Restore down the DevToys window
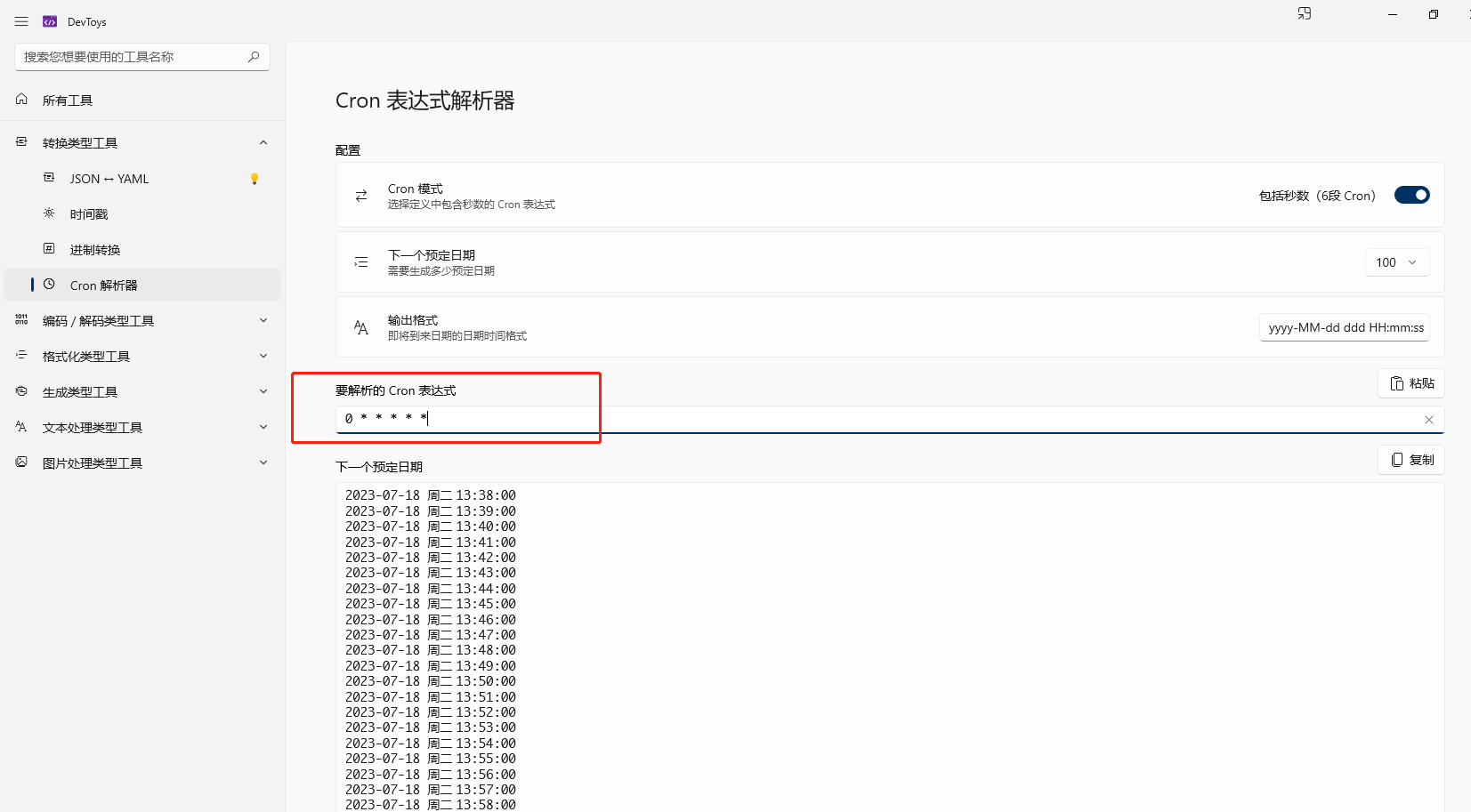 click(1434, 14)
